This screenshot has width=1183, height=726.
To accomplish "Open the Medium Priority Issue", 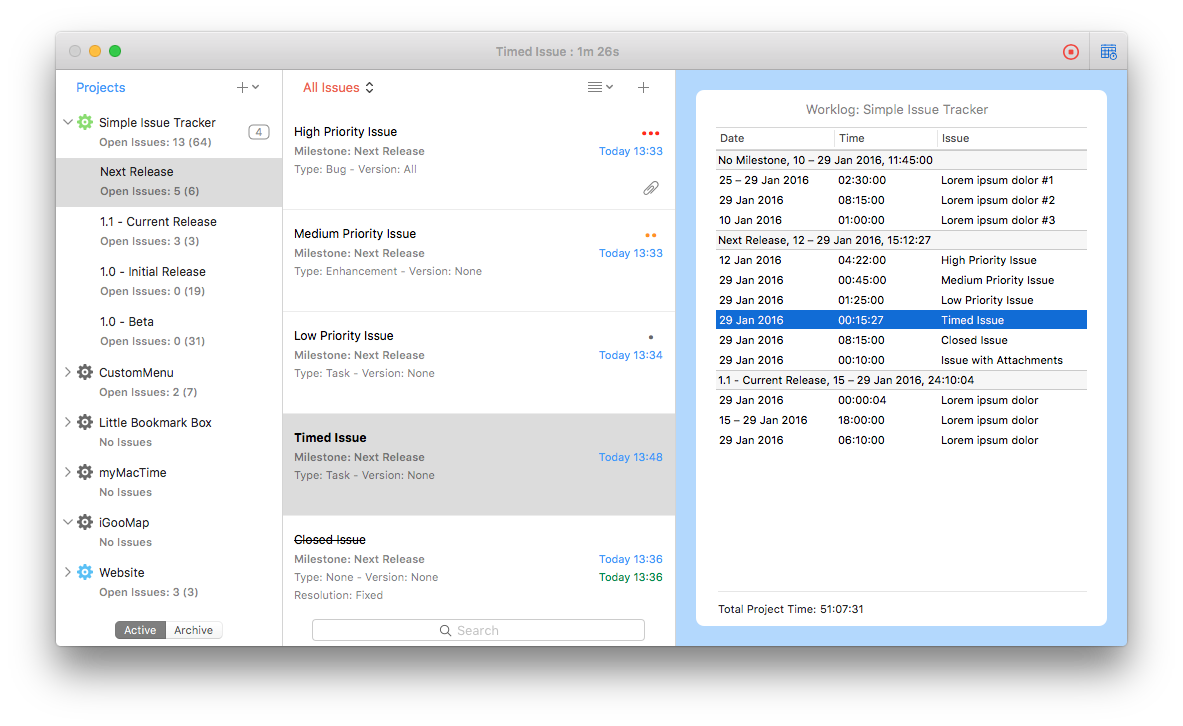I will point(478,260).
